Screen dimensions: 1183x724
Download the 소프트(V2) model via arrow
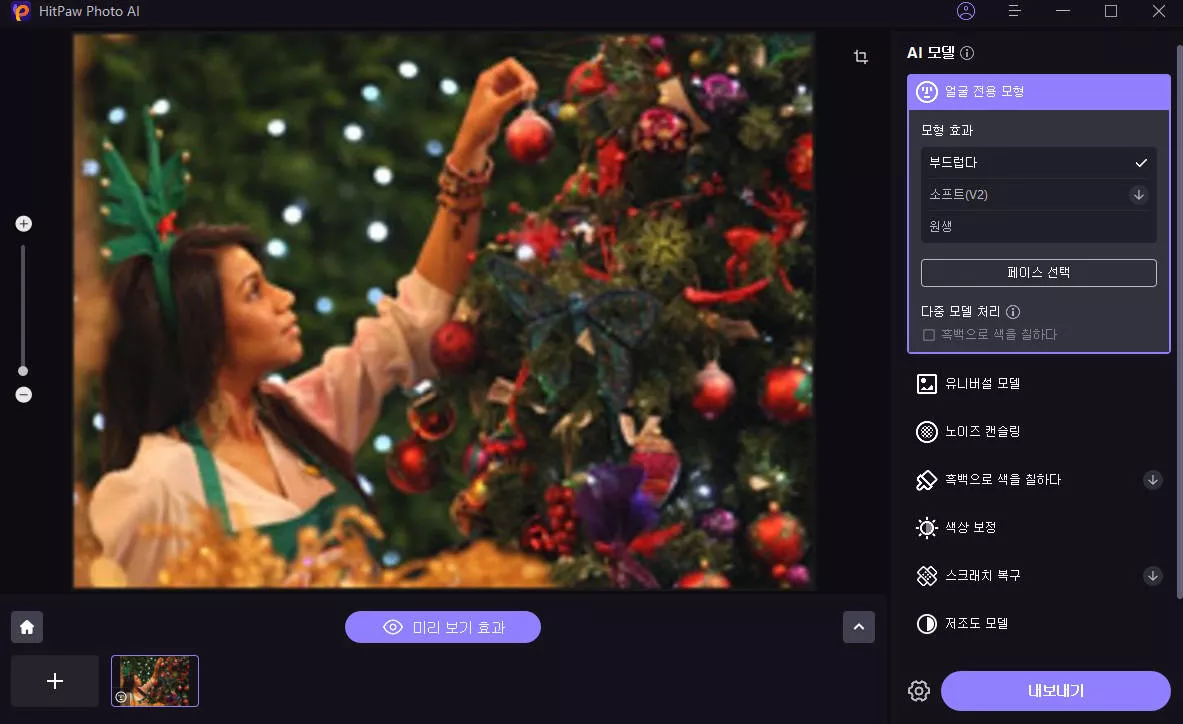1138,195
